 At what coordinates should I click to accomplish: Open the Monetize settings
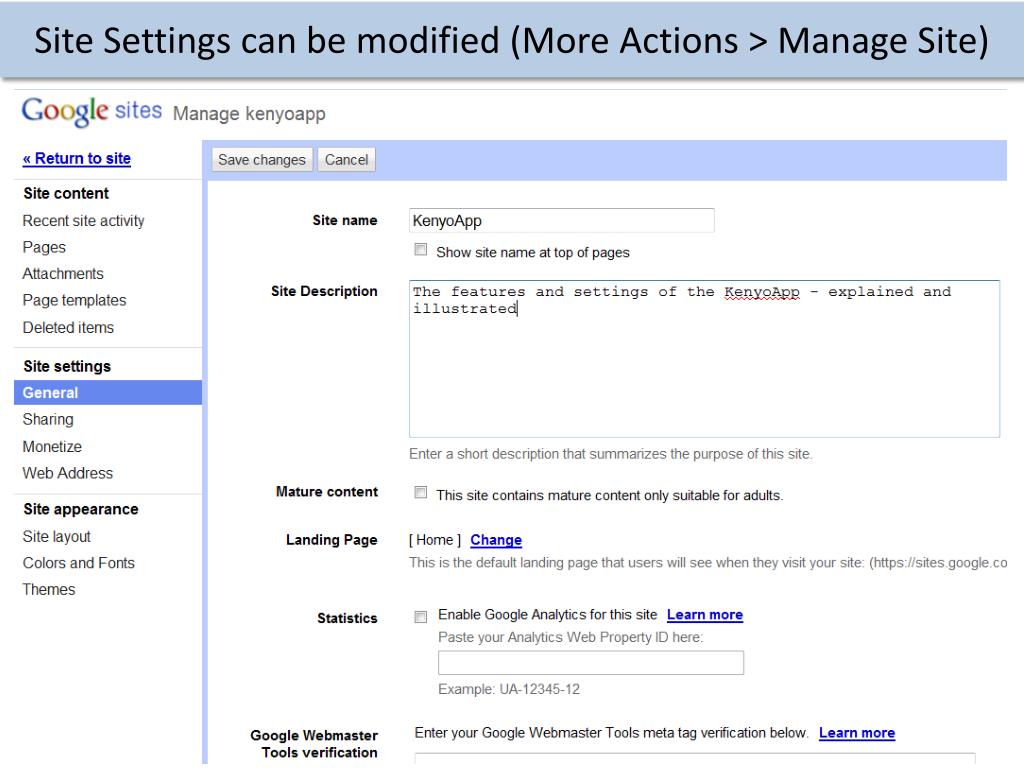(52, 447)
